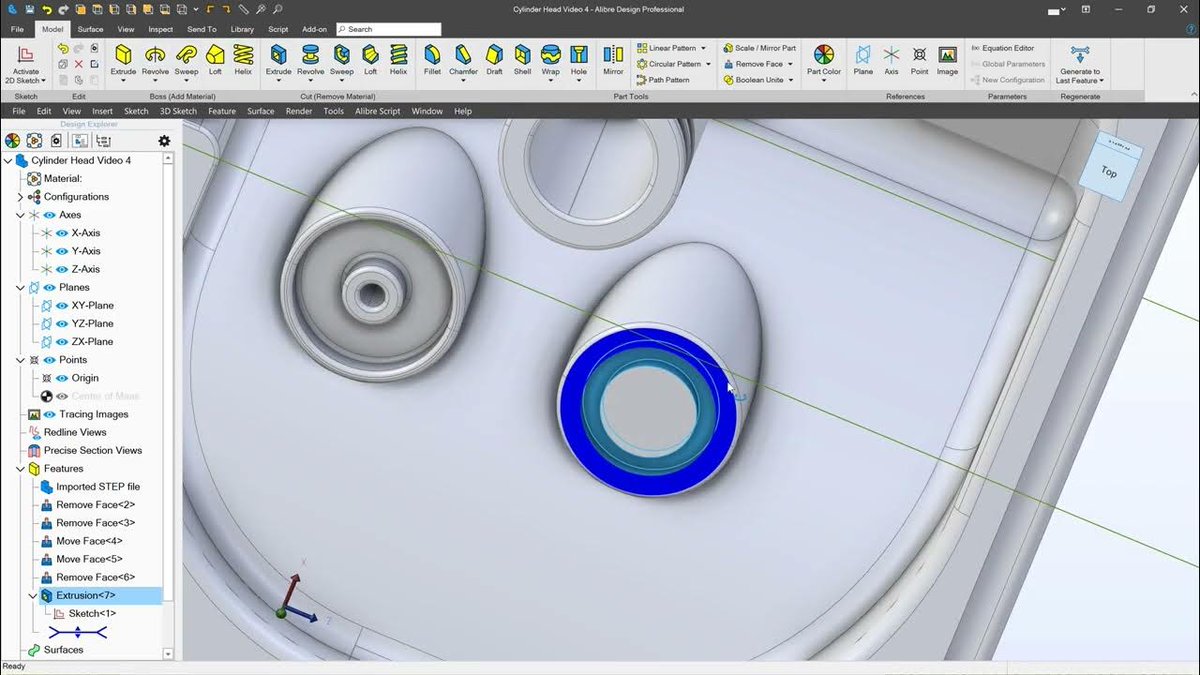Viewport: 1200px width, 675px height.
Task: Insert a reference Point
Action: (919, 60)
